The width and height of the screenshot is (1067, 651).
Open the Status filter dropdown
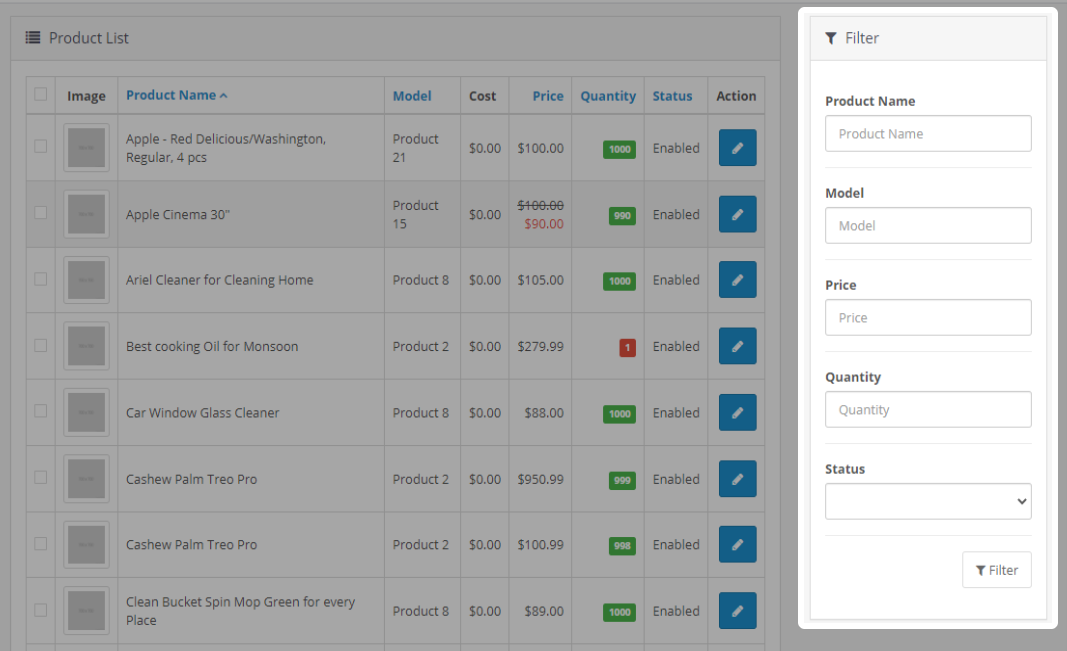tap(927, 502)
